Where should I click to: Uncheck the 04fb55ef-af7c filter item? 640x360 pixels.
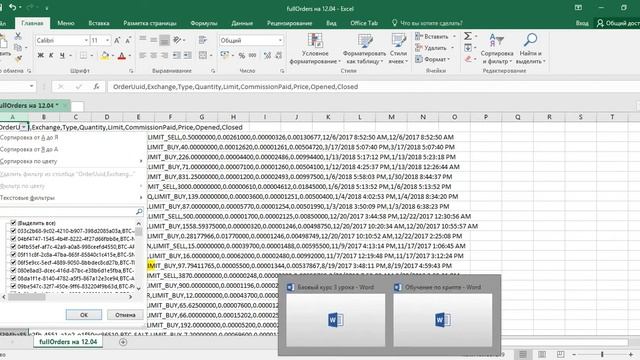pos(13,247)
